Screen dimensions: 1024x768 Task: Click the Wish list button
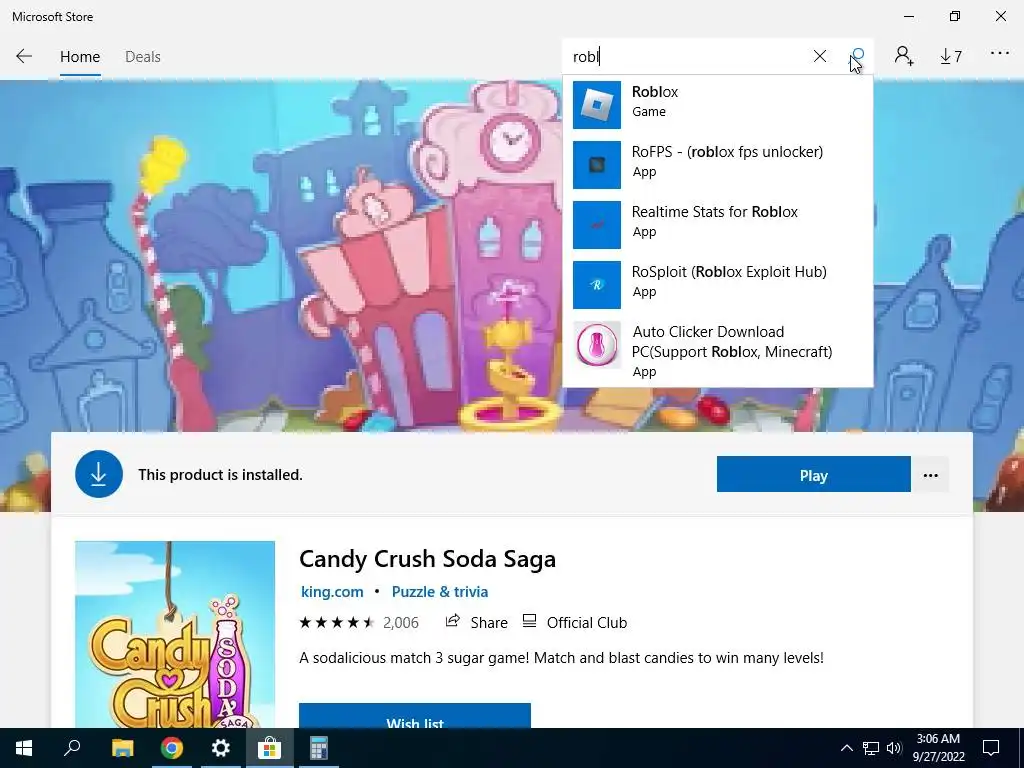[415, 716]
